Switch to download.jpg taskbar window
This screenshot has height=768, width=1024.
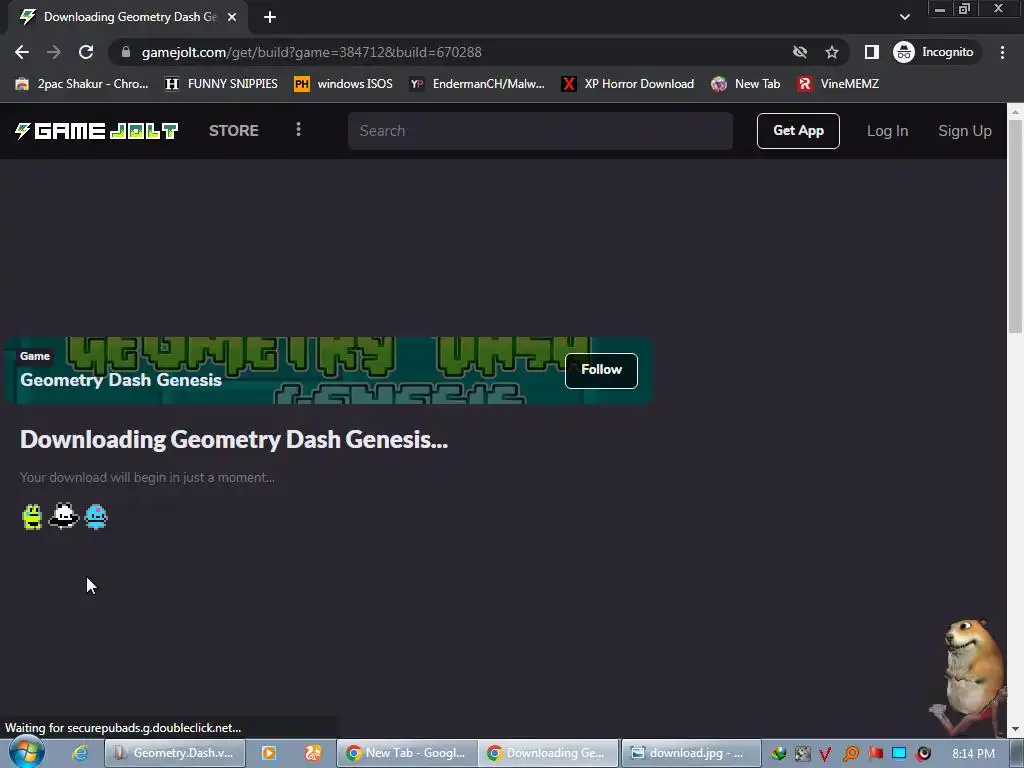click(691, 753)
